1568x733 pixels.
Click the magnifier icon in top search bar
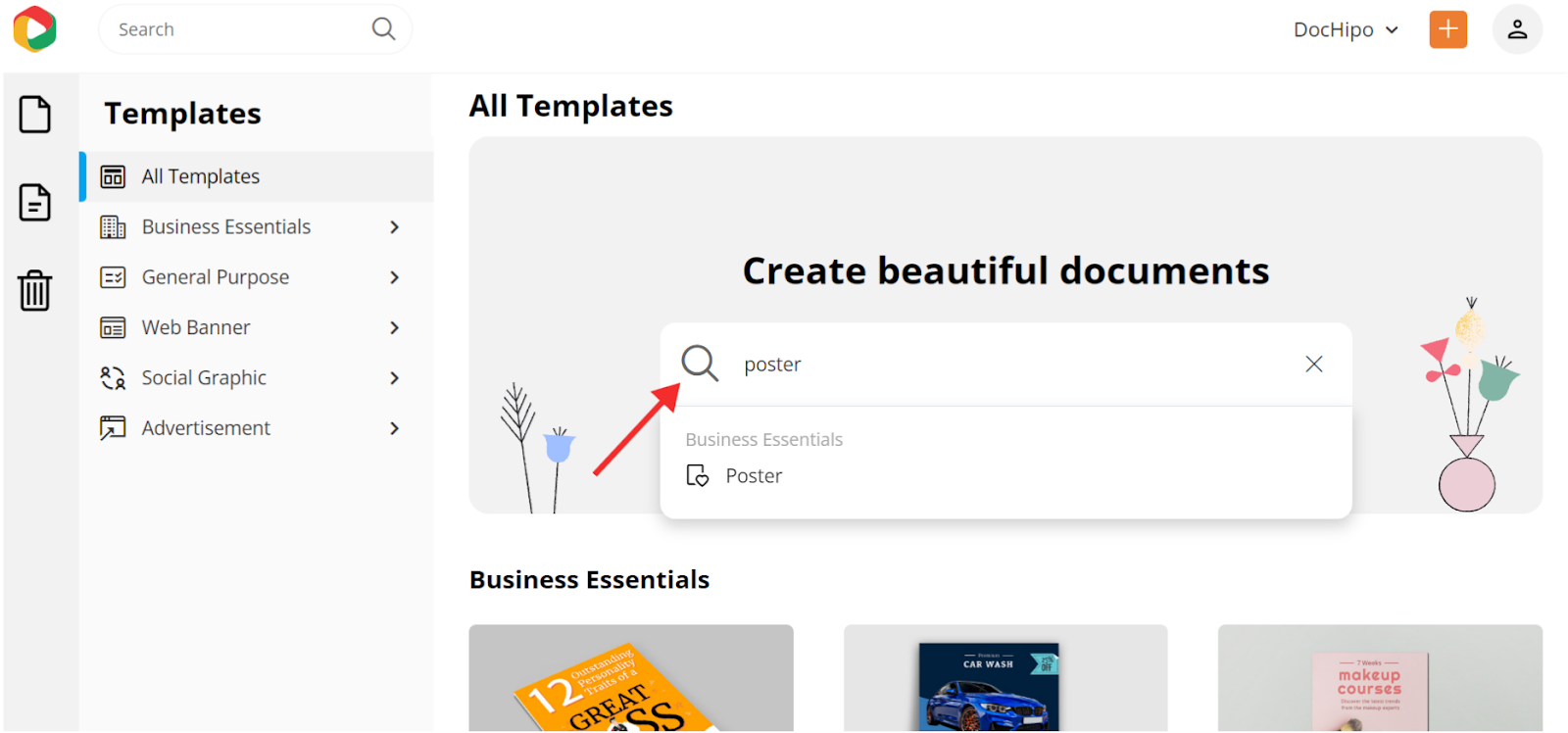[x=384, y=29]
